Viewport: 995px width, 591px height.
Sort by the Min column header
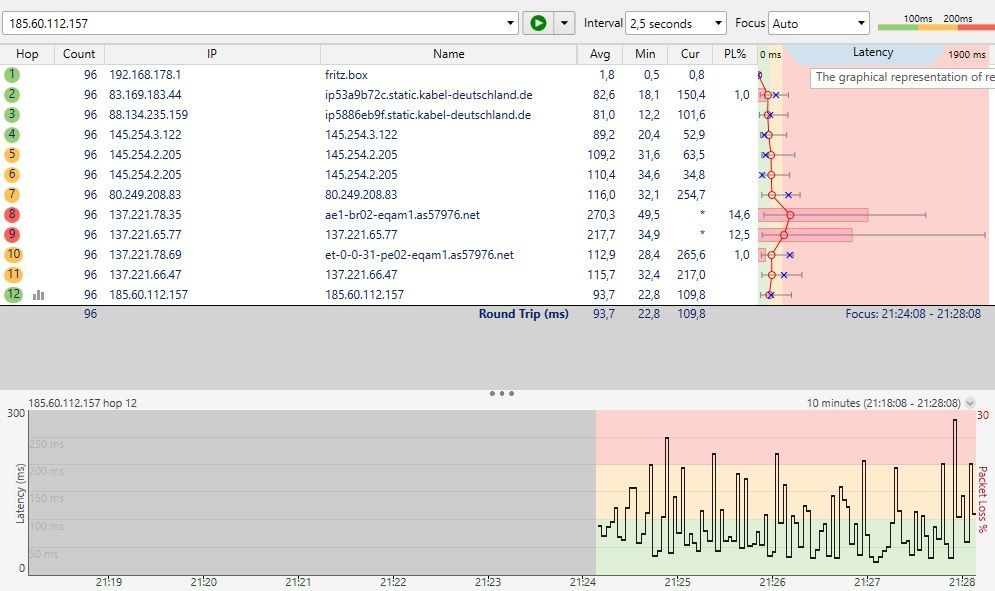click(645, 54)
